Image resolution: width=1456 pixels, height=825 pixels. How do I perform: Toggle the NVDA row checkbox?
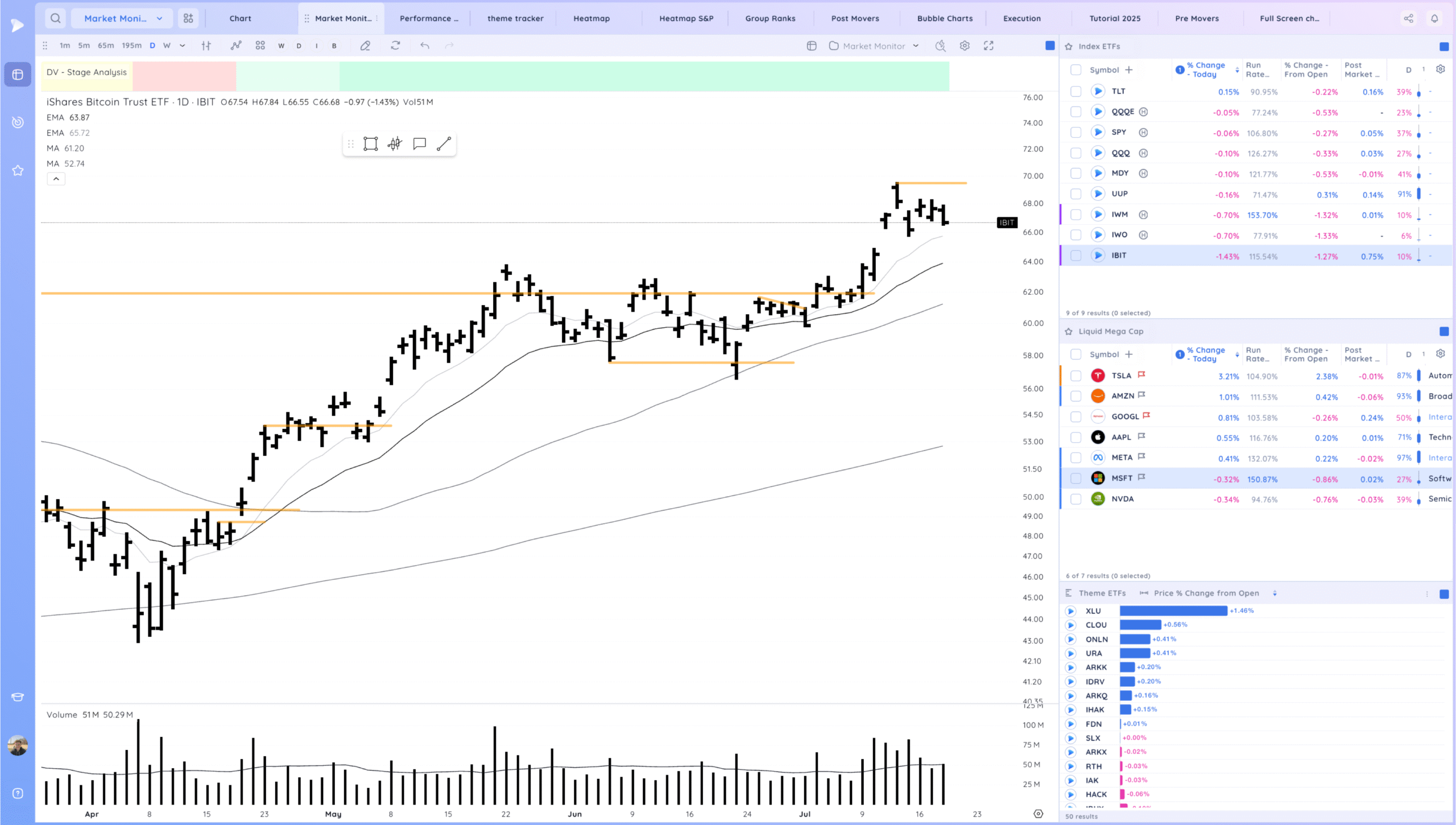[1076, 499]
